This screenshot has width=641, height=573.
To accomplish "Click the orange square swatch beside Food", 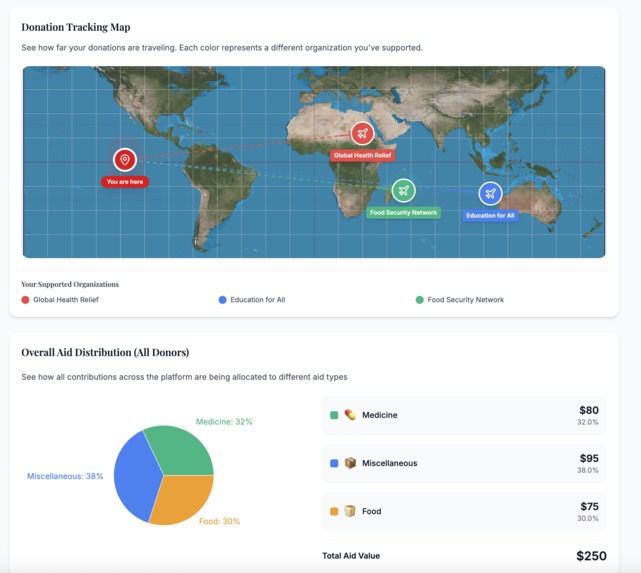I will (334, 512).
